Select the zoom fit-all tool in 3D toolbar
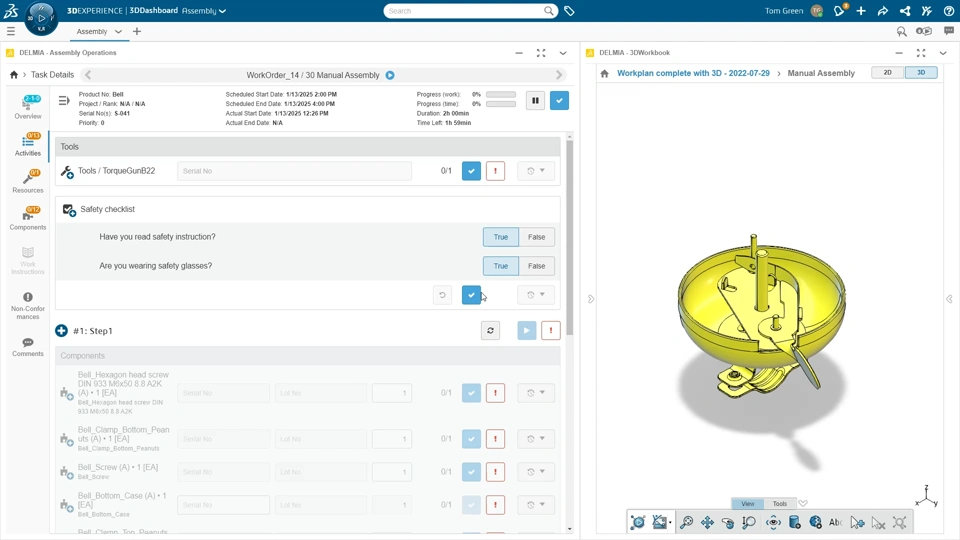 tap(686, 522)
